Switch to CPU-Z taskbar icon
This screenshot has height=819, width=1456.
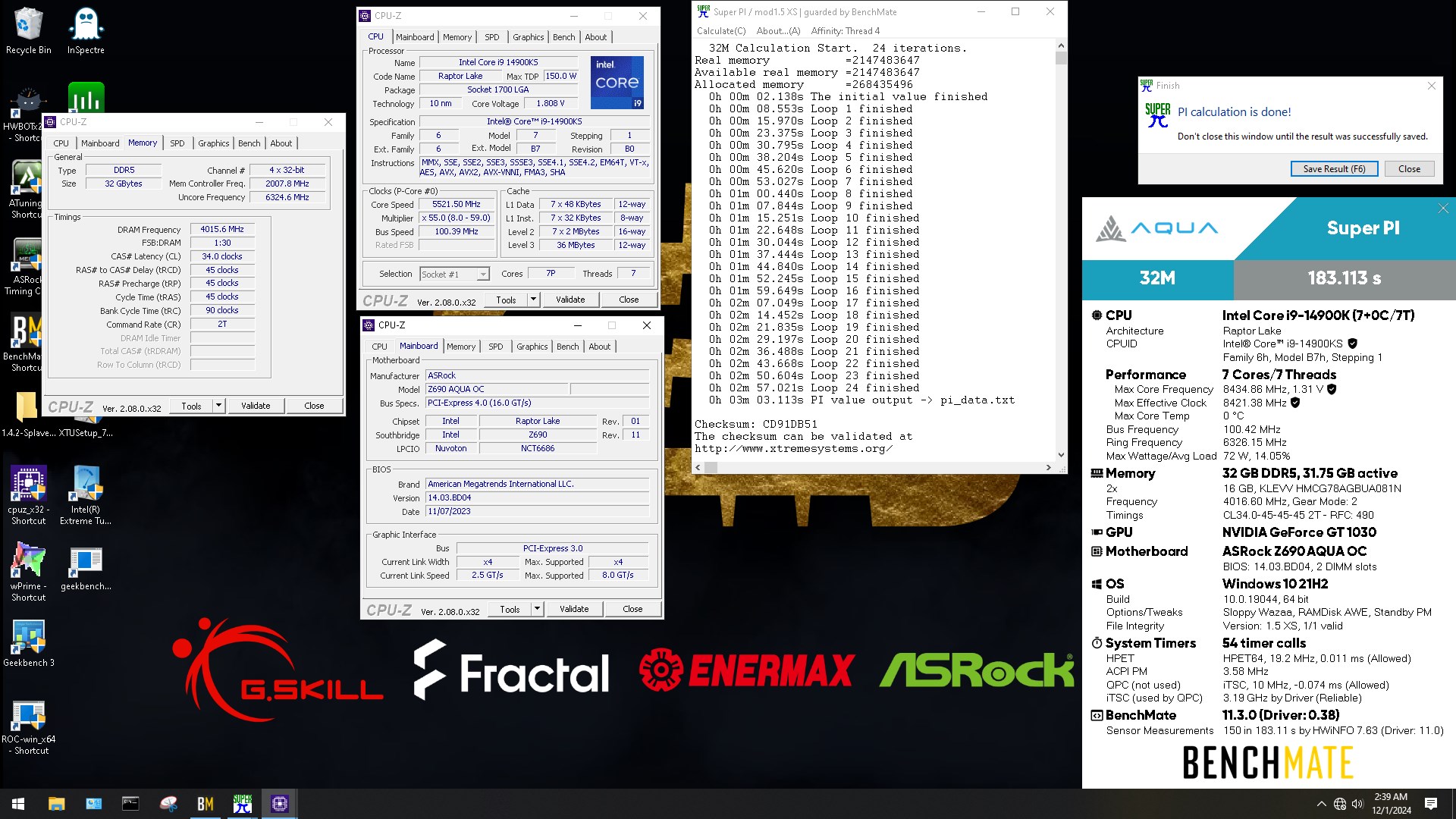pos(280,804)
